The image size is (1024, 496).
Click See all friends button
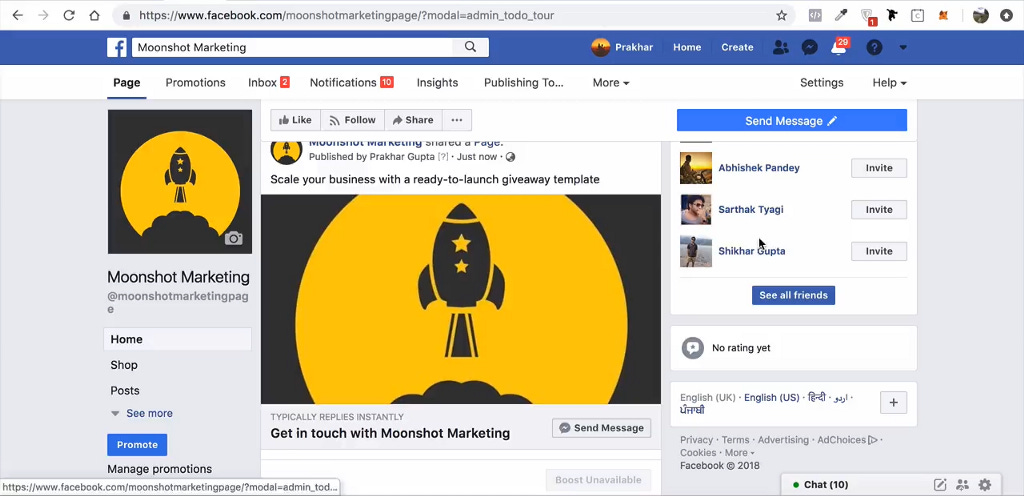tap(793, 295)
